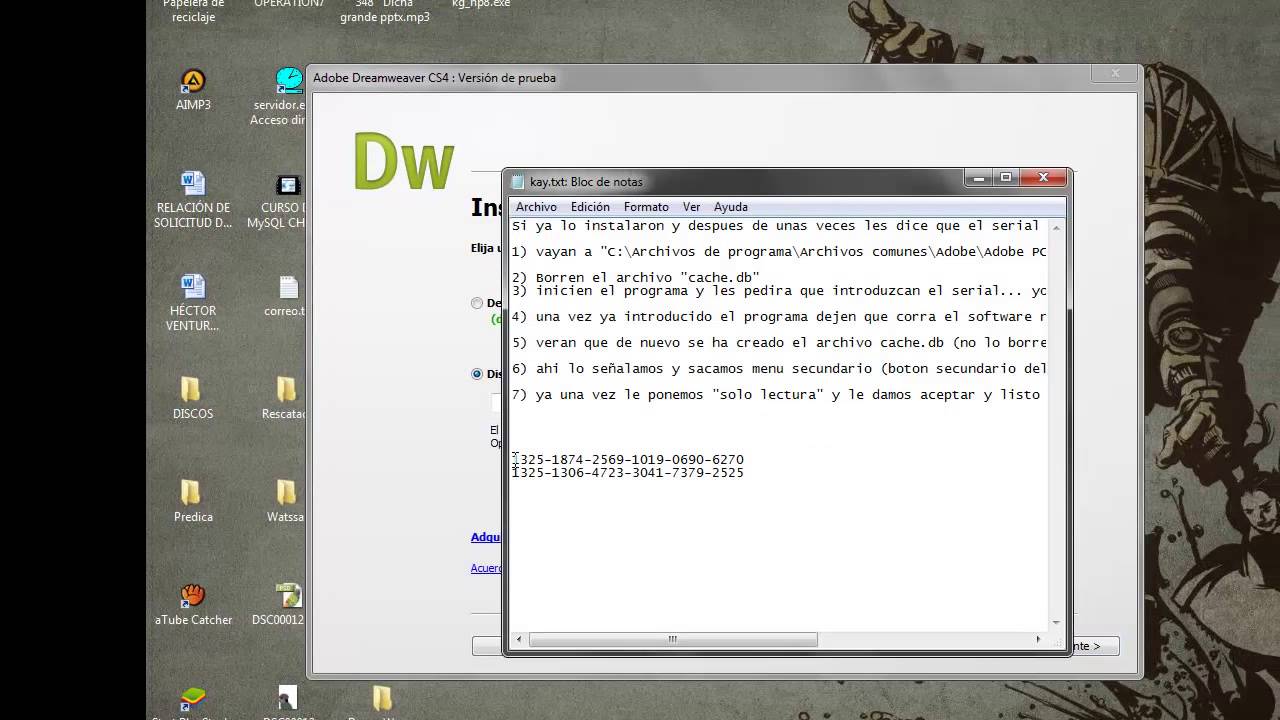Select the Predica folder icon
Viewport: 1280px width, 720px height.
tap(193, 501)
